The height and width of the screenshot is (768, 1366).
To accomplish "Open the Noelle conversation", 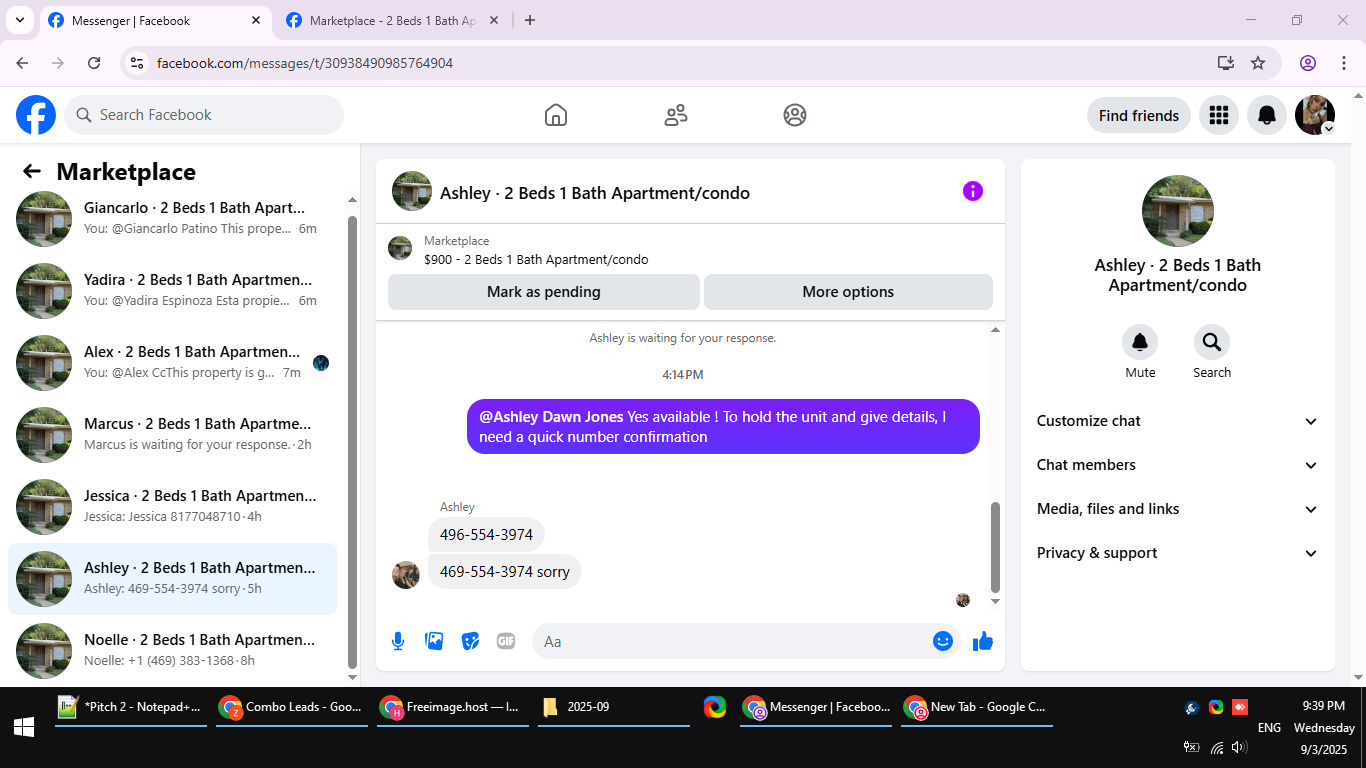I will pos(173,651).
